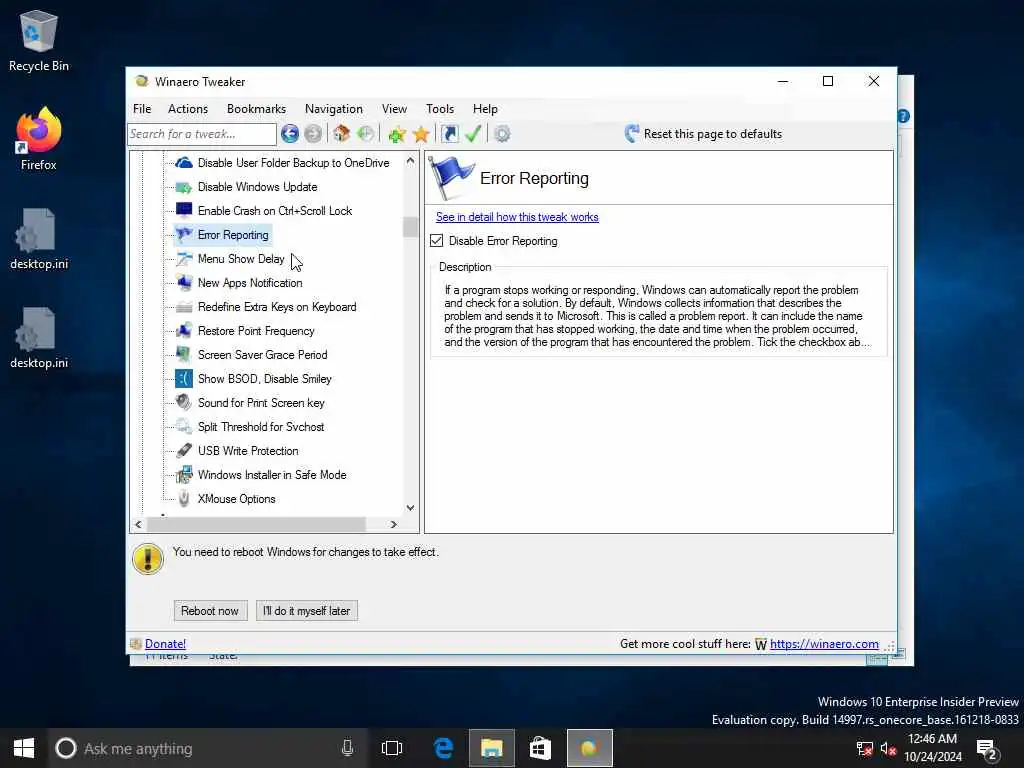
Task: Click the Cortana microphone icon
Action: coord(347,748)
